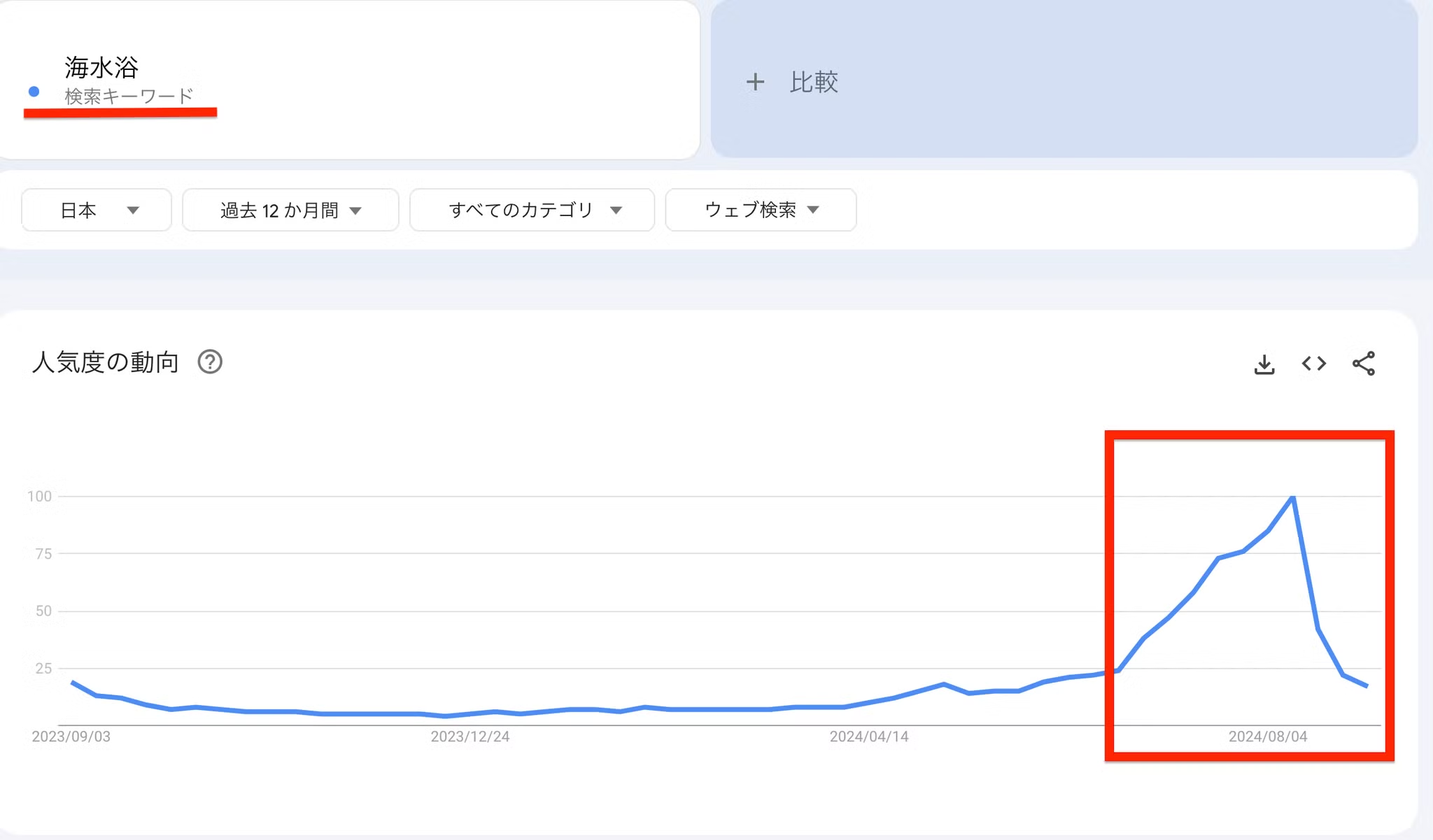The height and width of the screenshot is (840, 1433).
Task: Click the 海水浴 search term field
Action: coord(101,68)
